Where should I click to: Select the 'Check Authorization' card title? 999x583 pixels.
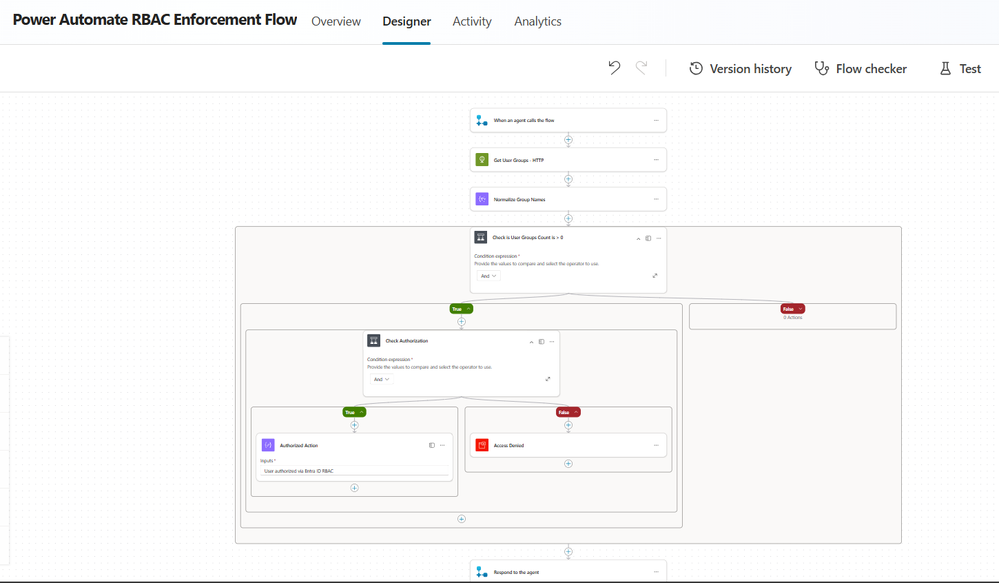[406, 341]
